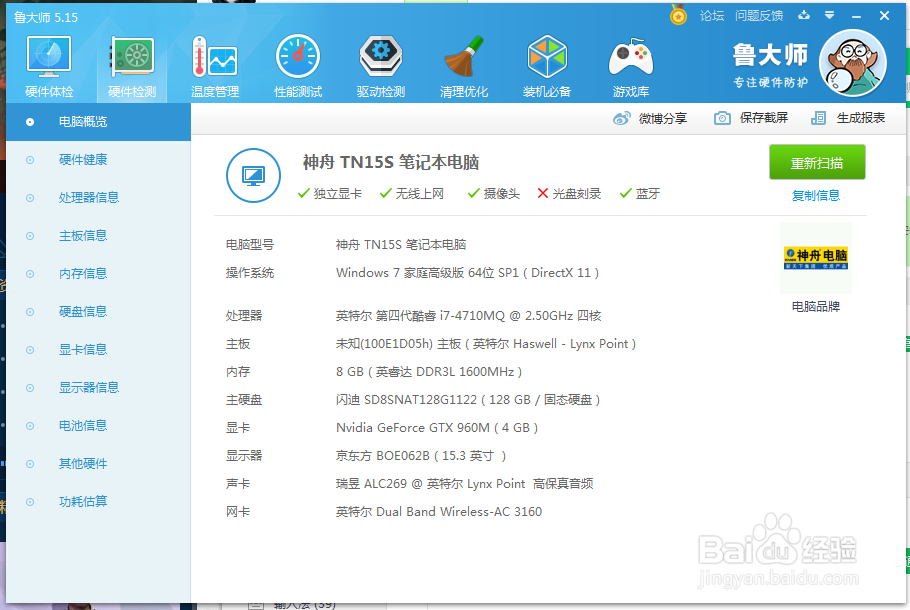Click the 电脑型号 row value 神舟 TN15S
This screenshot has height=610, width=910.
400,245
